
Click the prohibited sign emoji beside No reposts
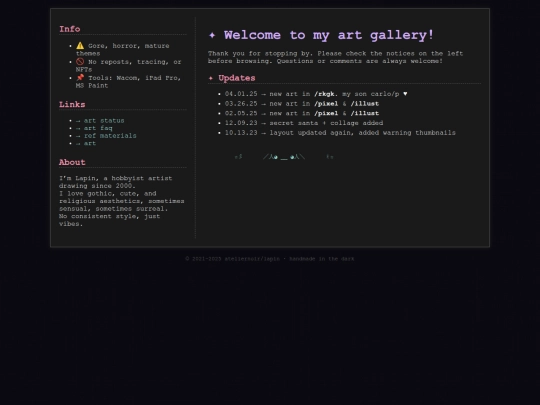coord(80,62)
